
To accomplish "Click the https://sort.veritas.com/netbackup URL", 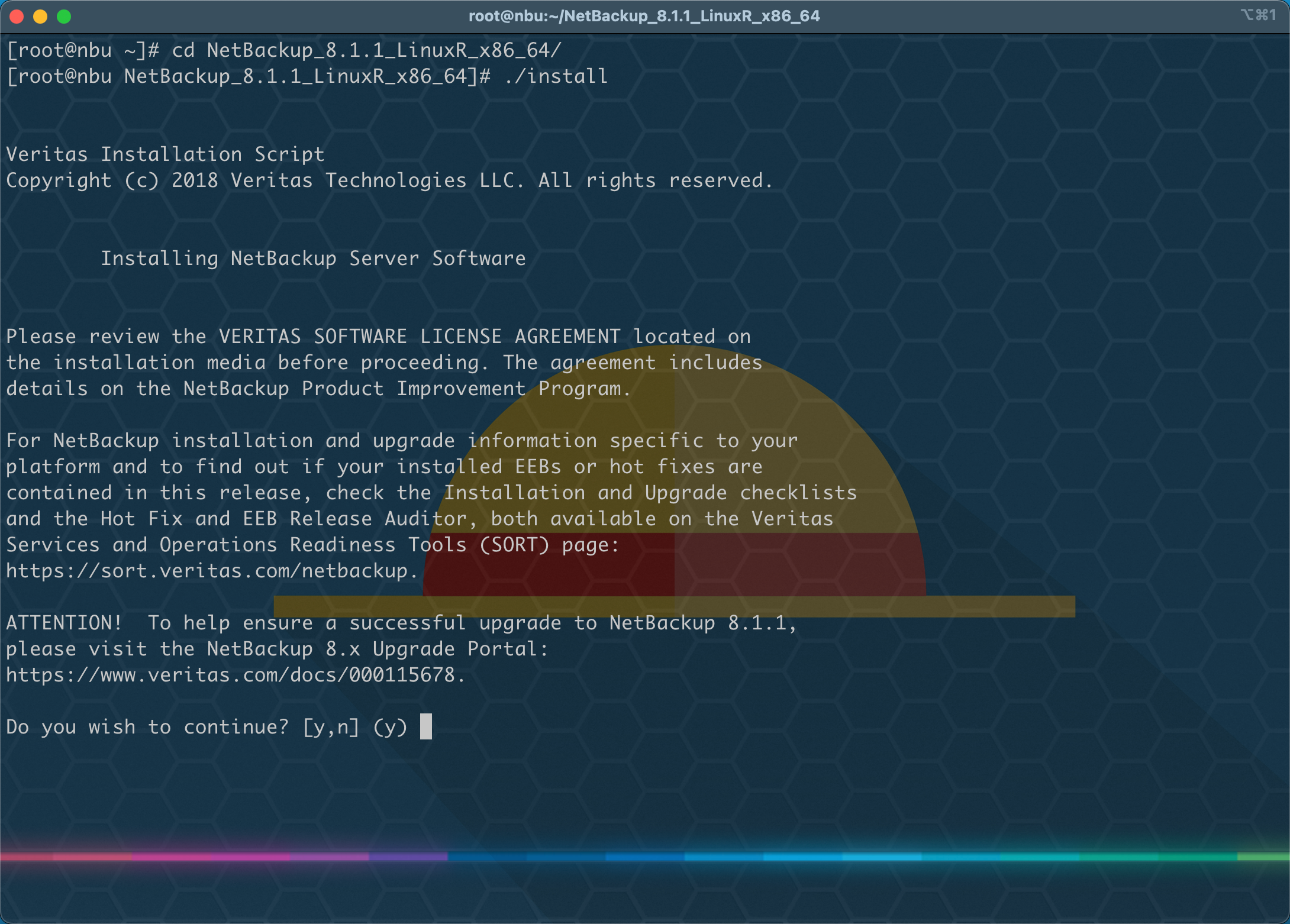I will (x=207, y=571).
